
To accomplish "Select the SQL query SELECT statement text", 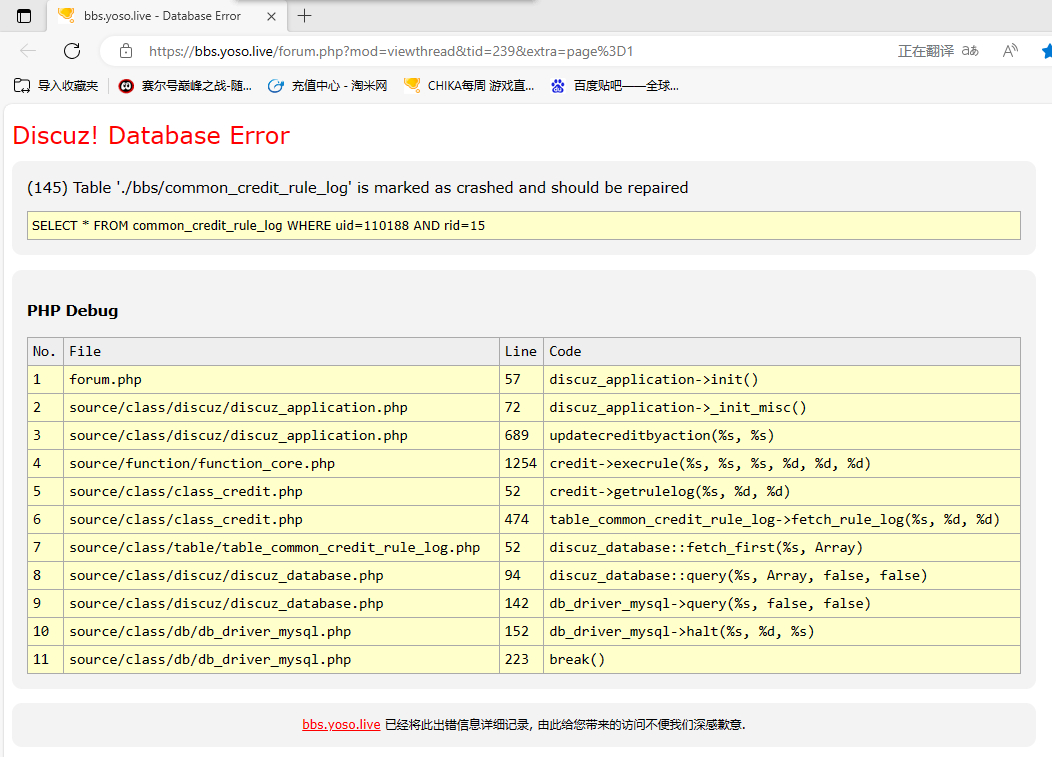I will (258, 225).
